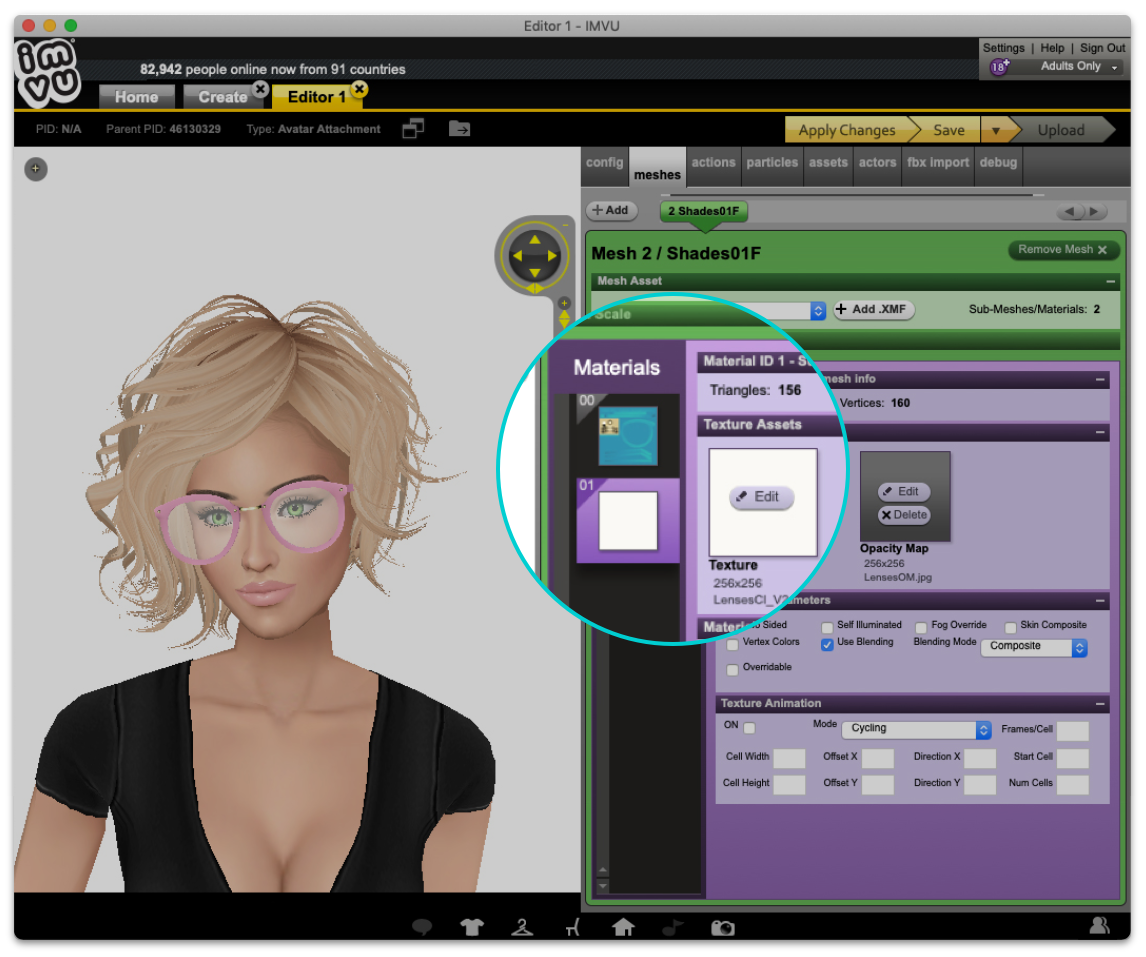The height and width of the screenshot is (957, 1146).
Task: Switch to the actors tab
Action: [877, 162]
